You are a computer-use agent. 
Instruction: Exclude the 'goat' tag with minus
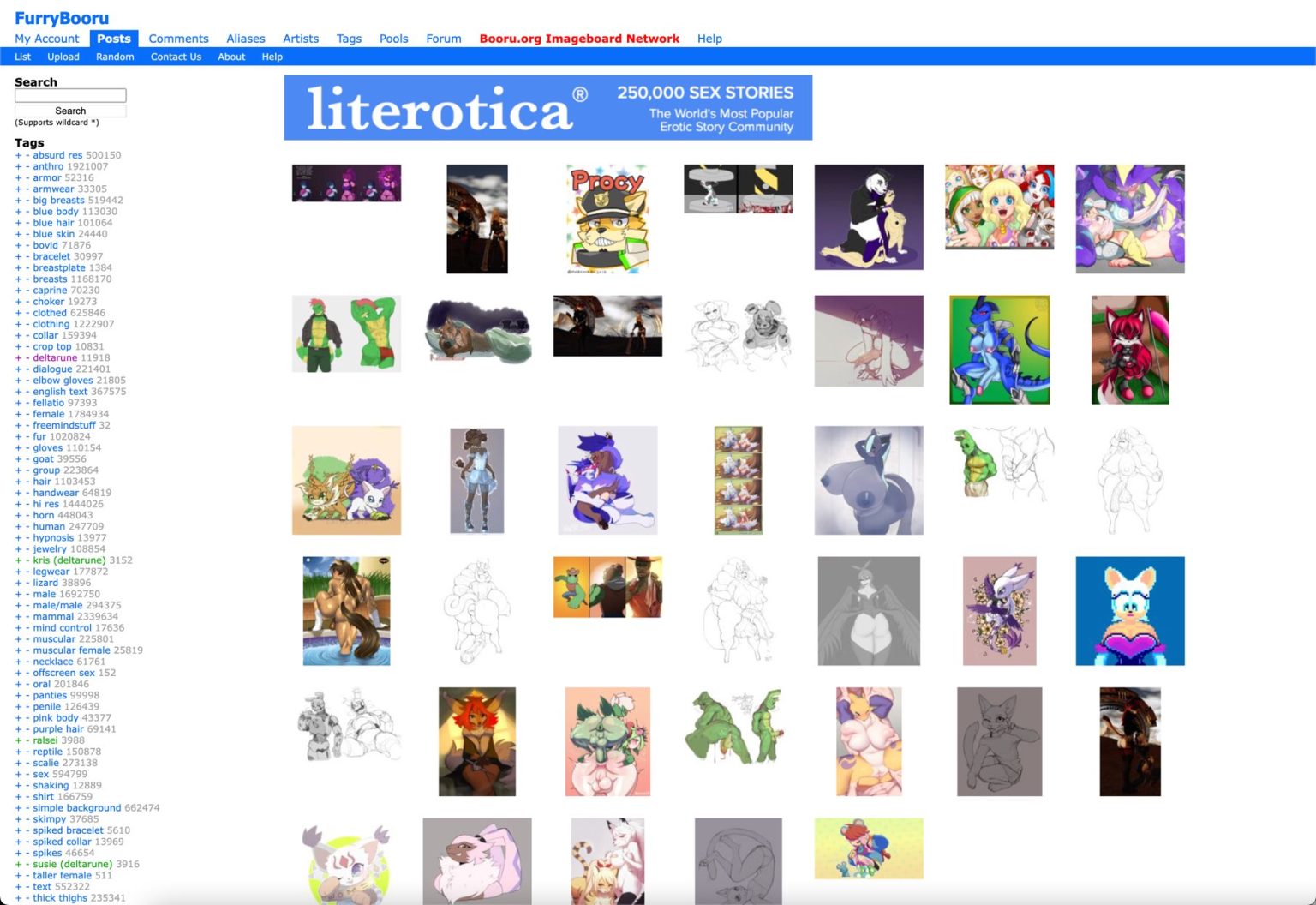(27, 459)
